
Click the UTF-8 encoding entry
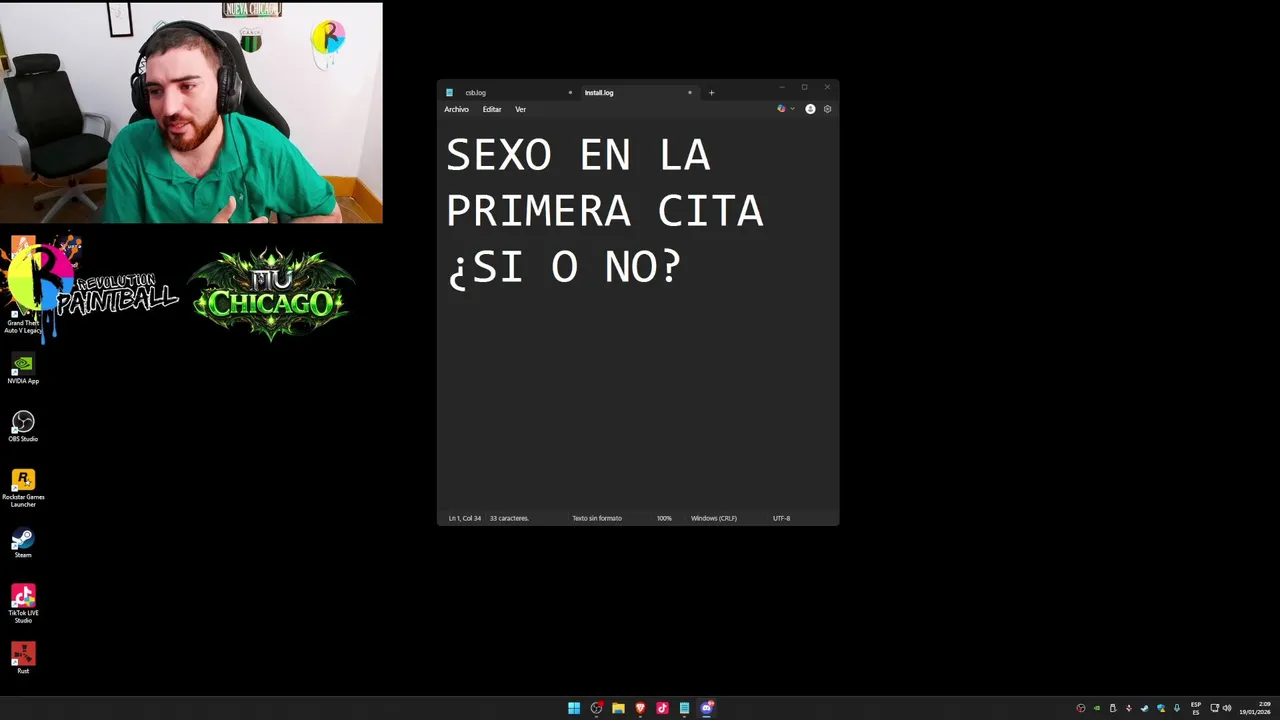click(x=781, y=518)
